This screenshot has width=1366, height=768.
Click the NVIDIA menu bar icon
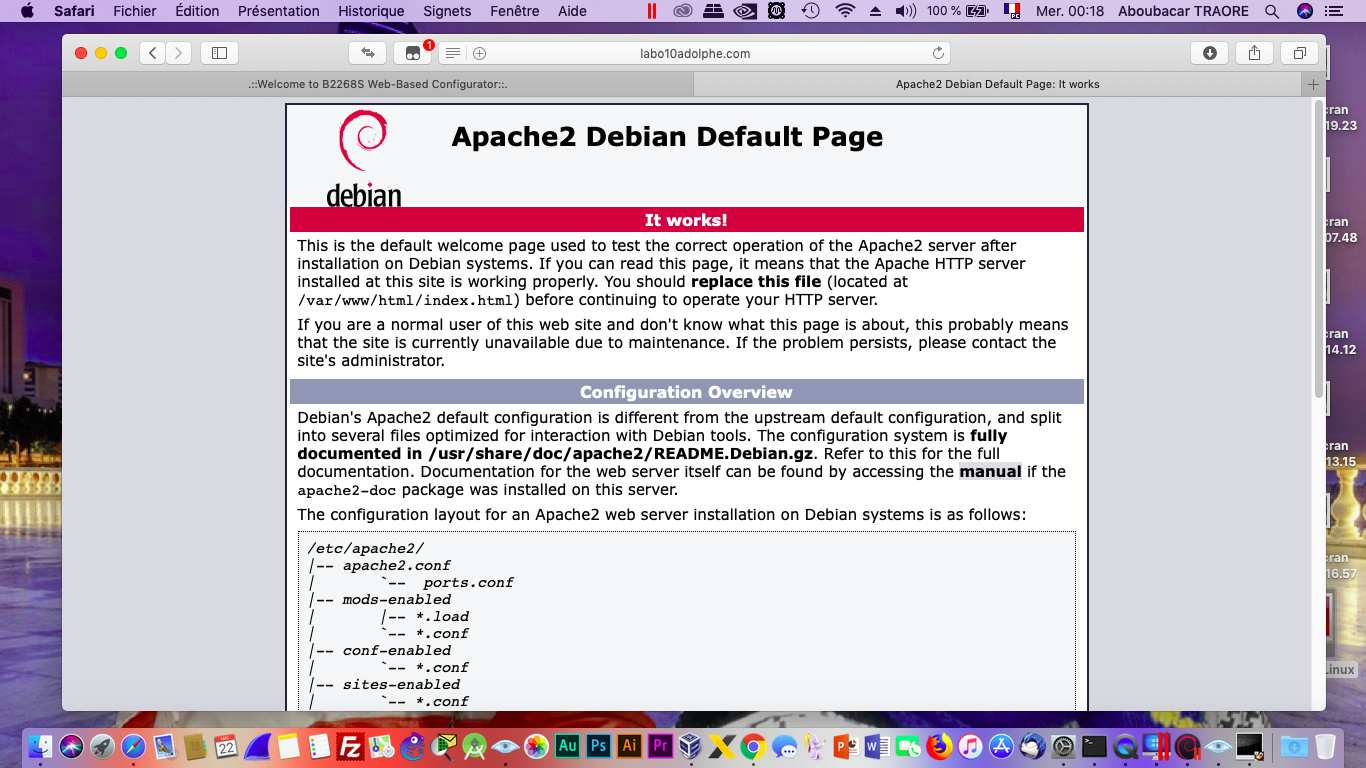click(x=744, y=11)
